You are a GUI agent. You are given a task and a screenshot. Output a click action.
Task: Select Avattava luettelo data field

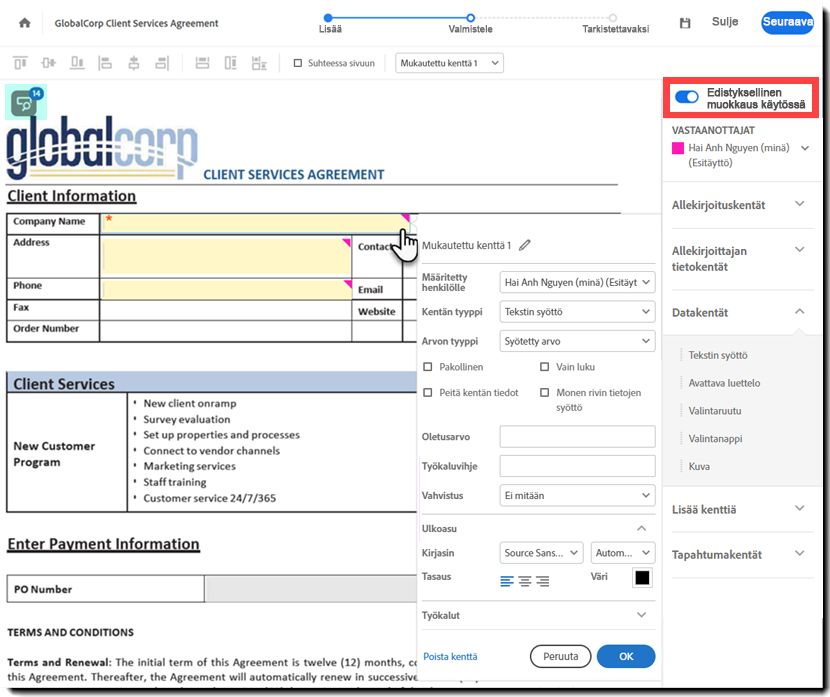[724, 383]
